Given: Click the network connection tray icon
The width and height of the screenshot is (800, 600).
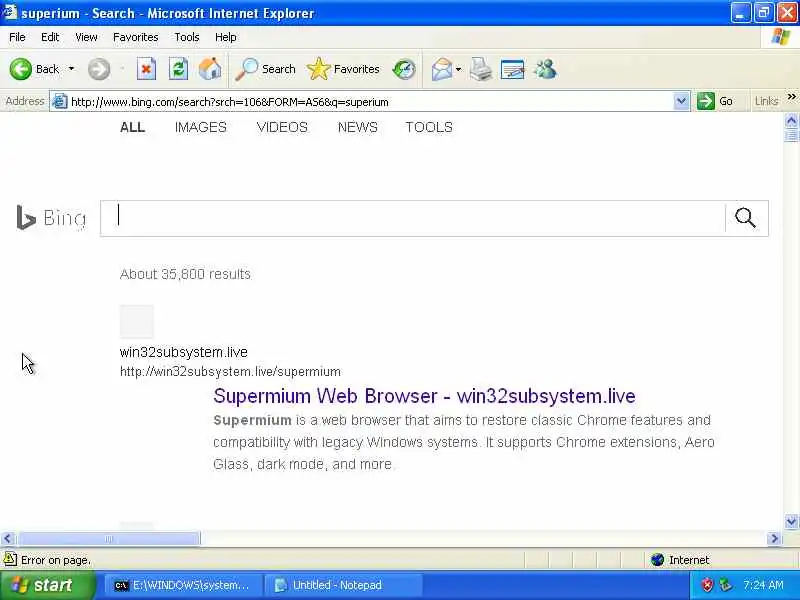Looking at the screenshot, I should [726, 585].
